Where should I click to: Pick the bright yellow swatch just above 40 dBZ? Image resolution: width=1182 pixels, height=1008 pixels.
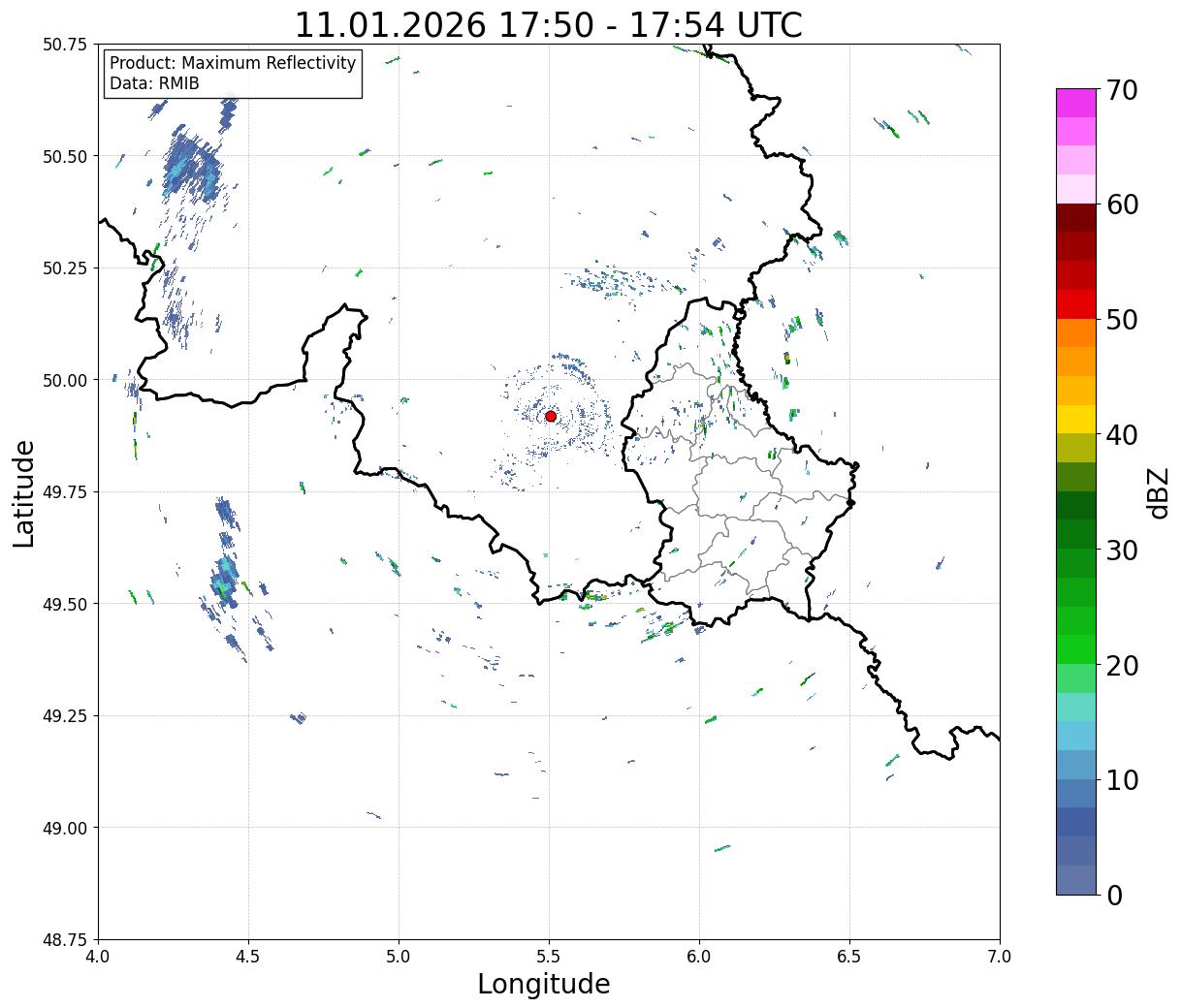point(1075,419)
